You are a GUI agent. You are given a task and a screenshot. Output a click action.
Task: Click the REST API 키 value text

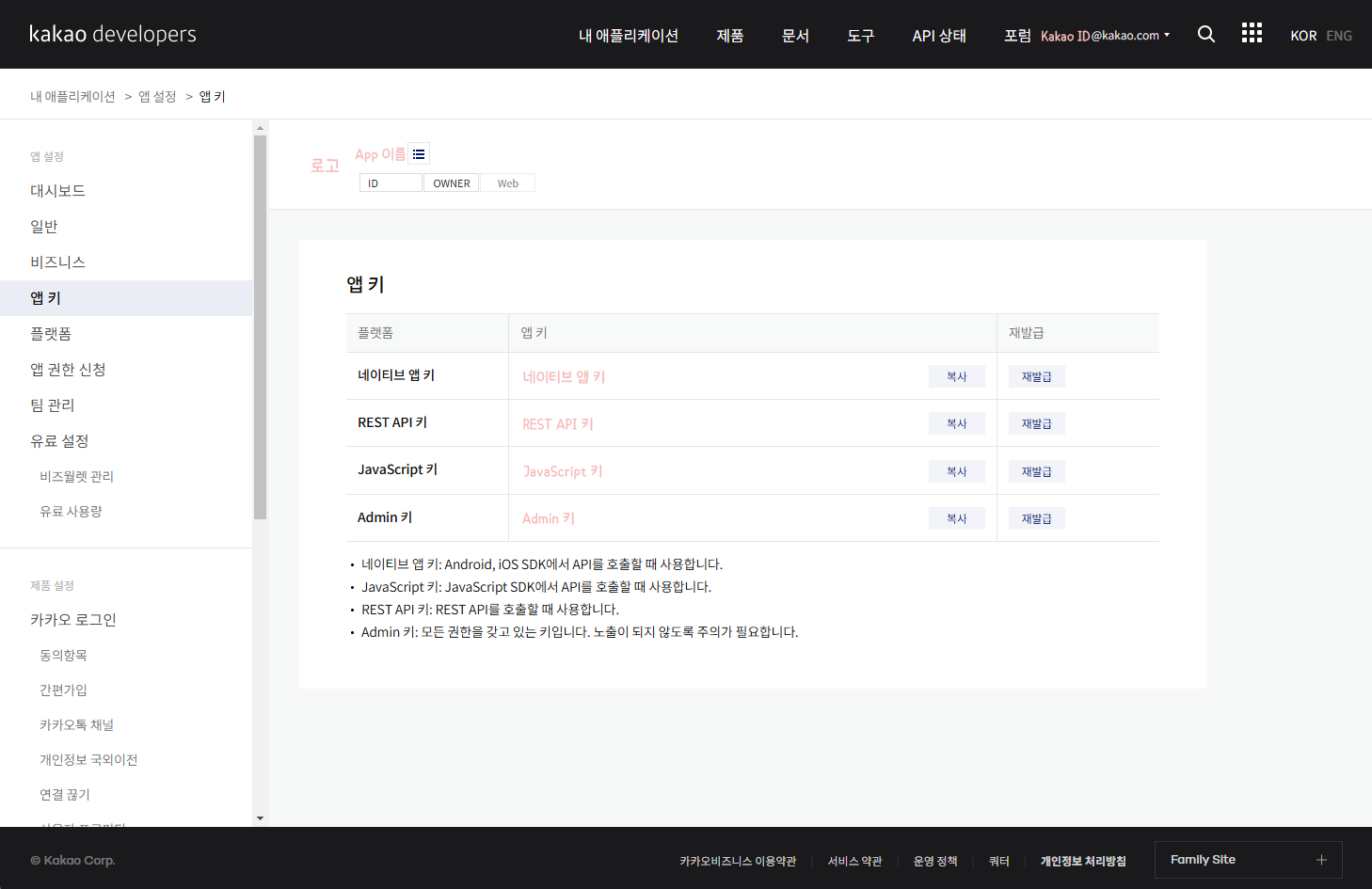click(x=558, y=424)
